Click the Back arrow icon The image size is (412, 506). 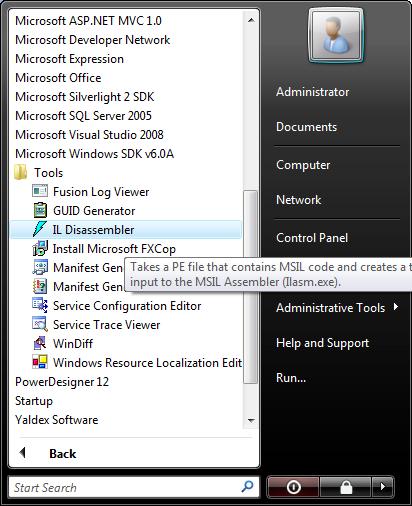pyautogui.click(x=23, y=453)
